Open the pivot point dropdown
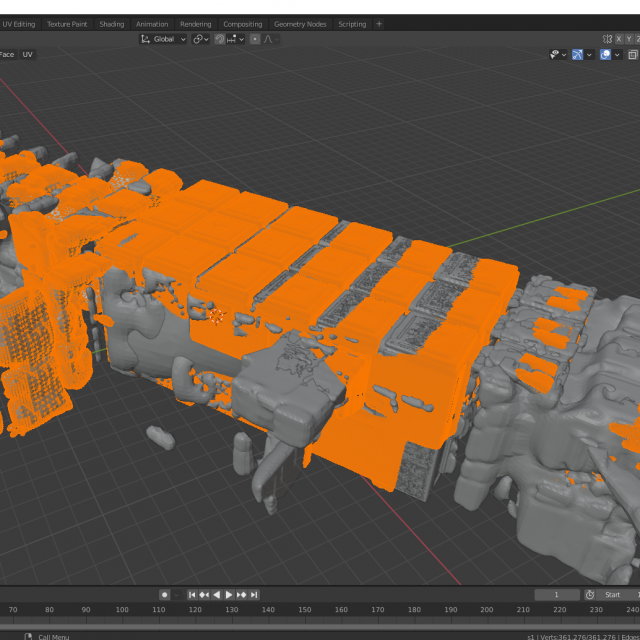Image resolution: width=640 pixels, height=640 pixels. [200, 39]
